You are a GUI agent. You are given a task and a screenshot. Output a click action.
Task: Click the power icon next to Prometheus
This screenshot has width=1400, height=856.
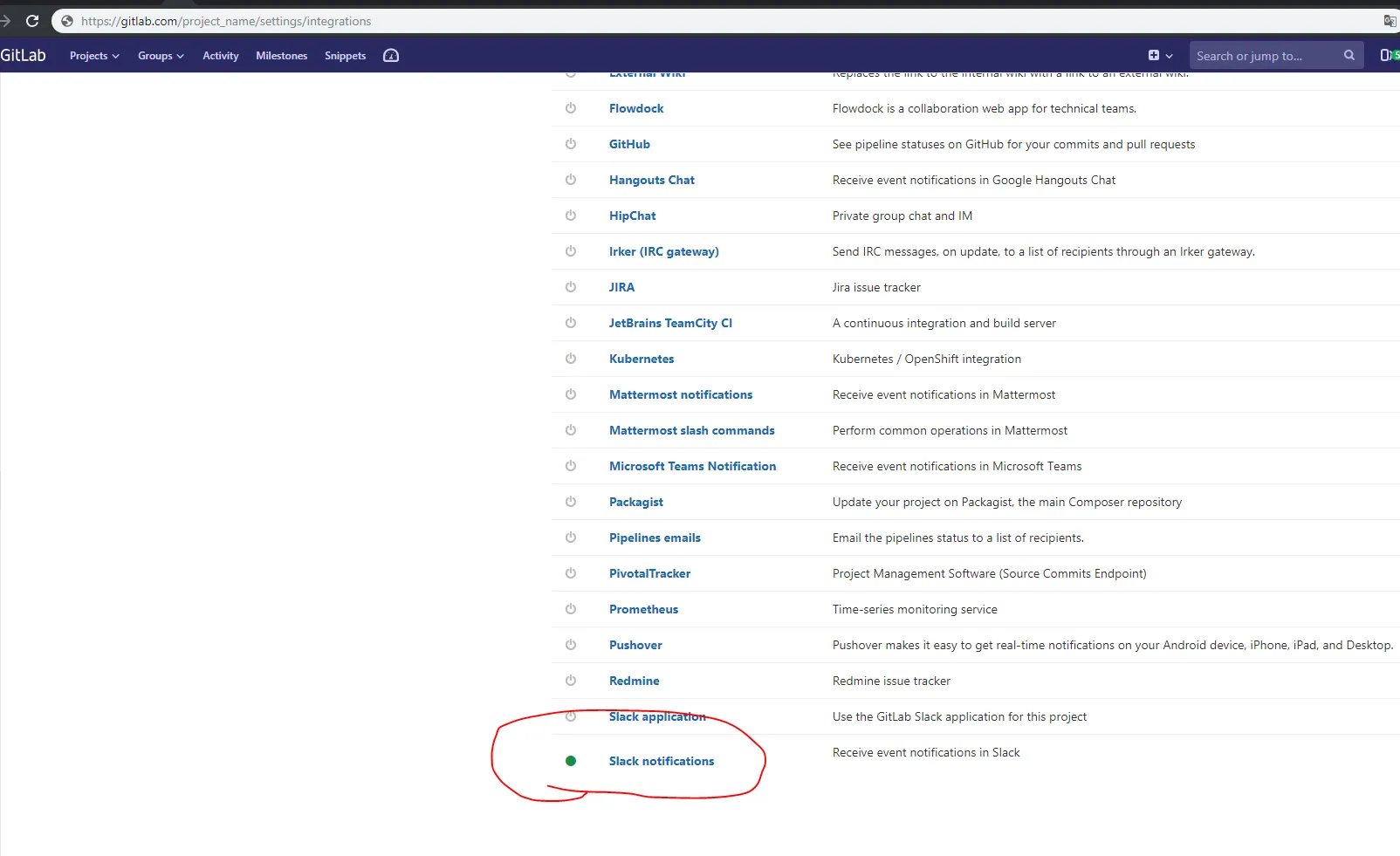(x=571, y=609)
